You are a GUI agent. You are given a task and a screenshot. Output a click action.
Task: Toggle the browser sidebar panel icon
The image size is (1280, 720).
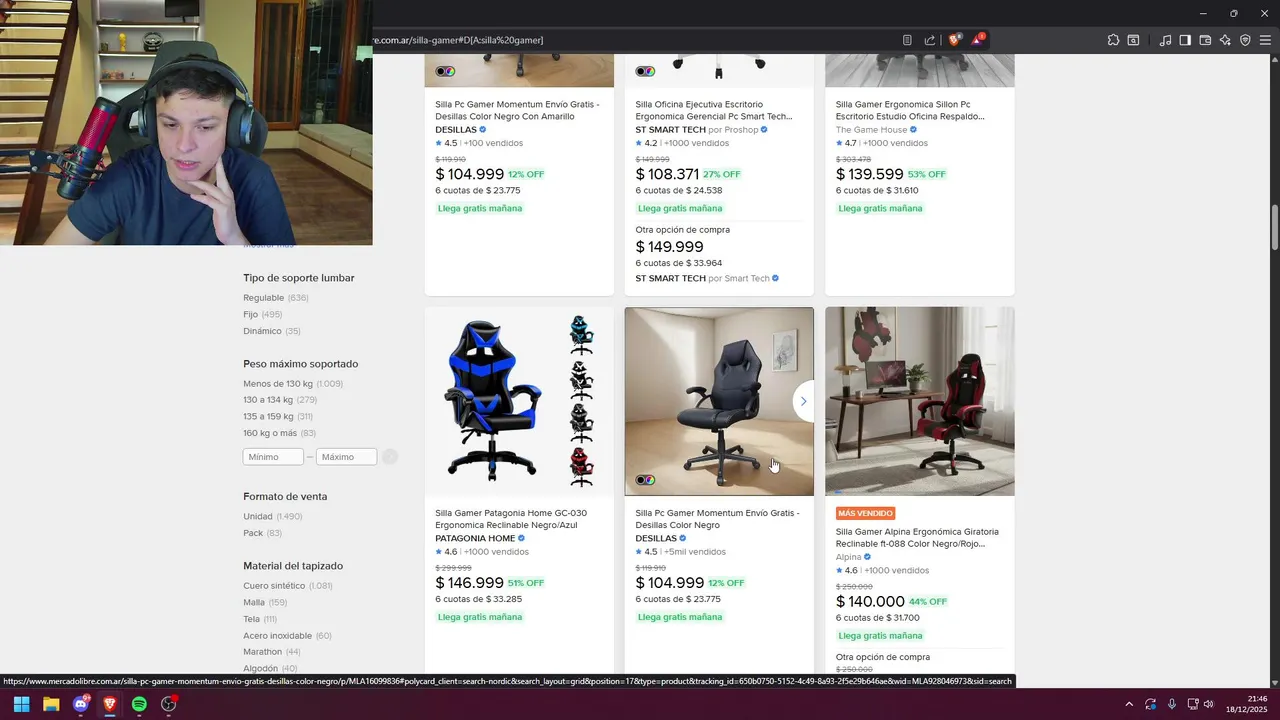[x=1185, y=40]
